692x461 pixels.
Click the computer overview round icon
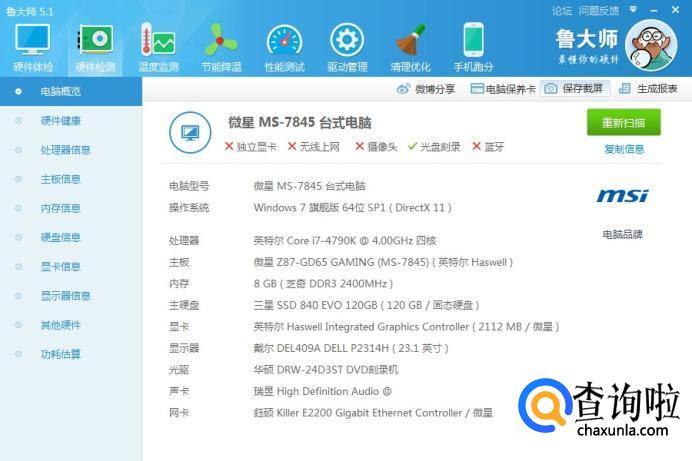pyautogui.click(x=190, y=132)
